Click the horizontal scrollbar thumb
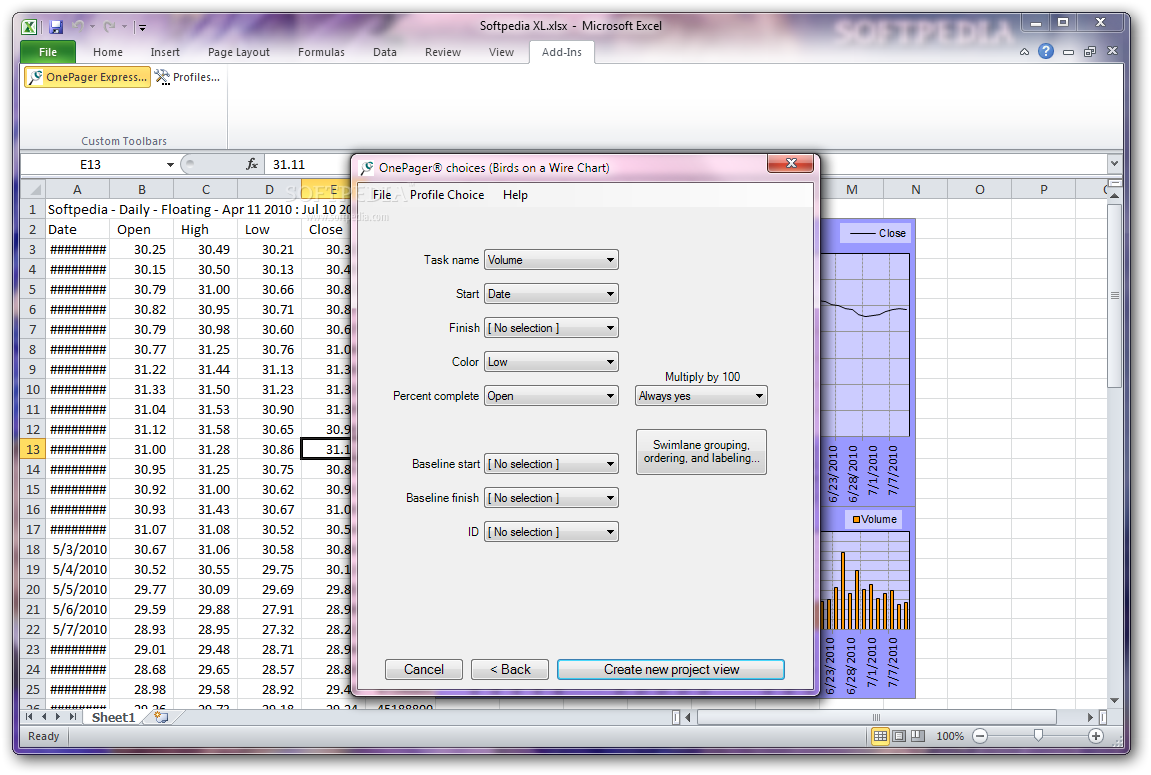1151x775 pixels. (876, 717)
